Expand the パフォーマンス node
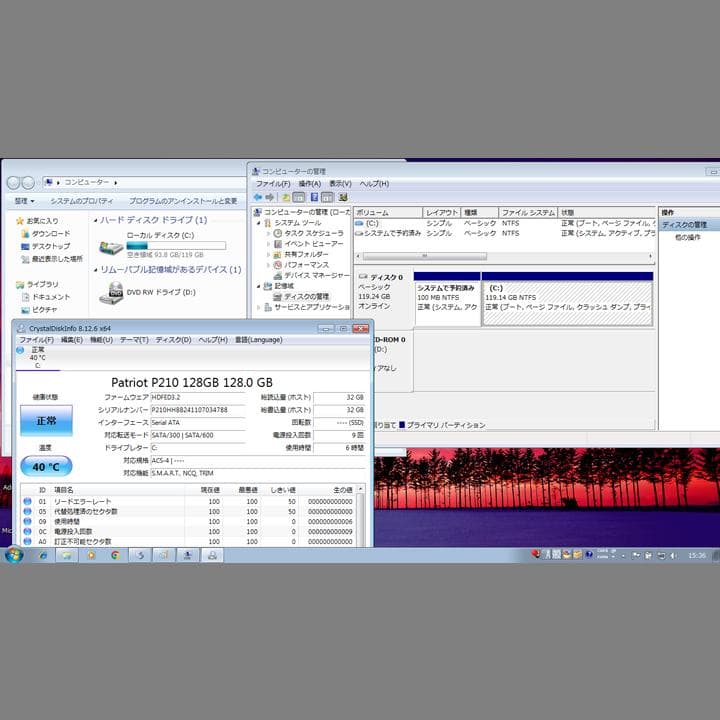 click(x=269, y=265)
